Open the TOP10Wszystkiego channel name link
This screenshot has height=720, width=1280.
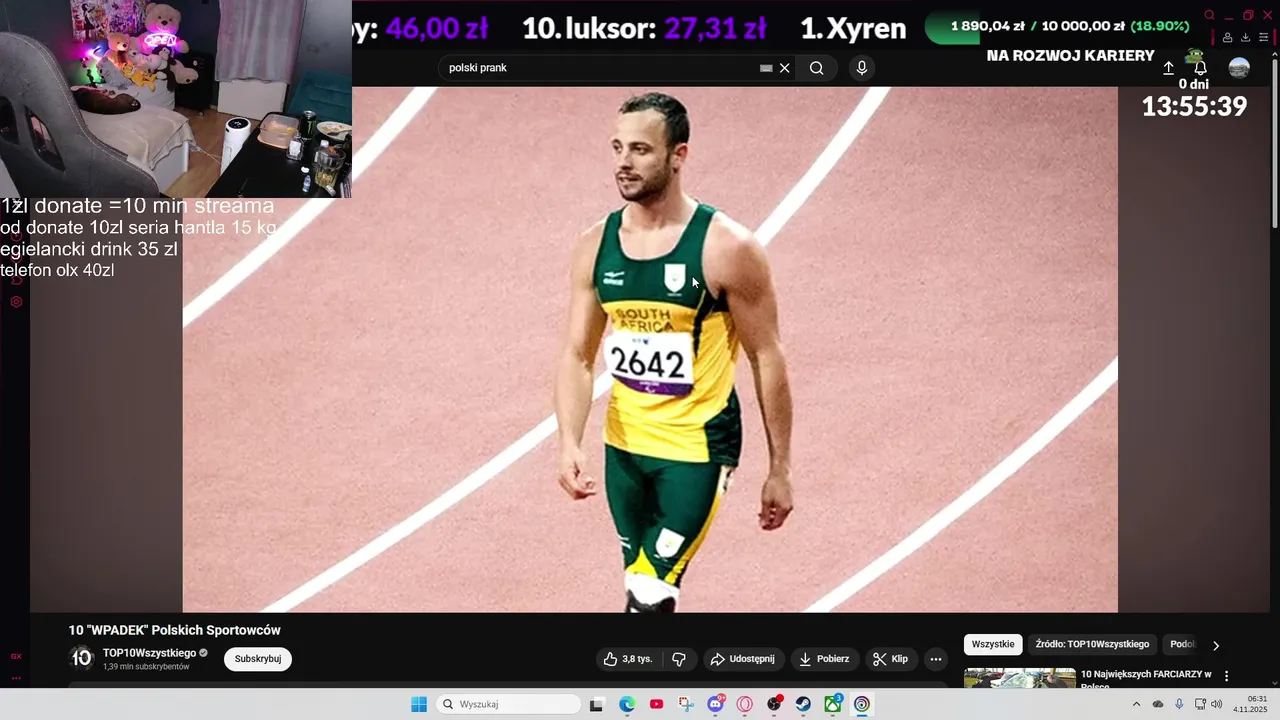pos(149,653)
